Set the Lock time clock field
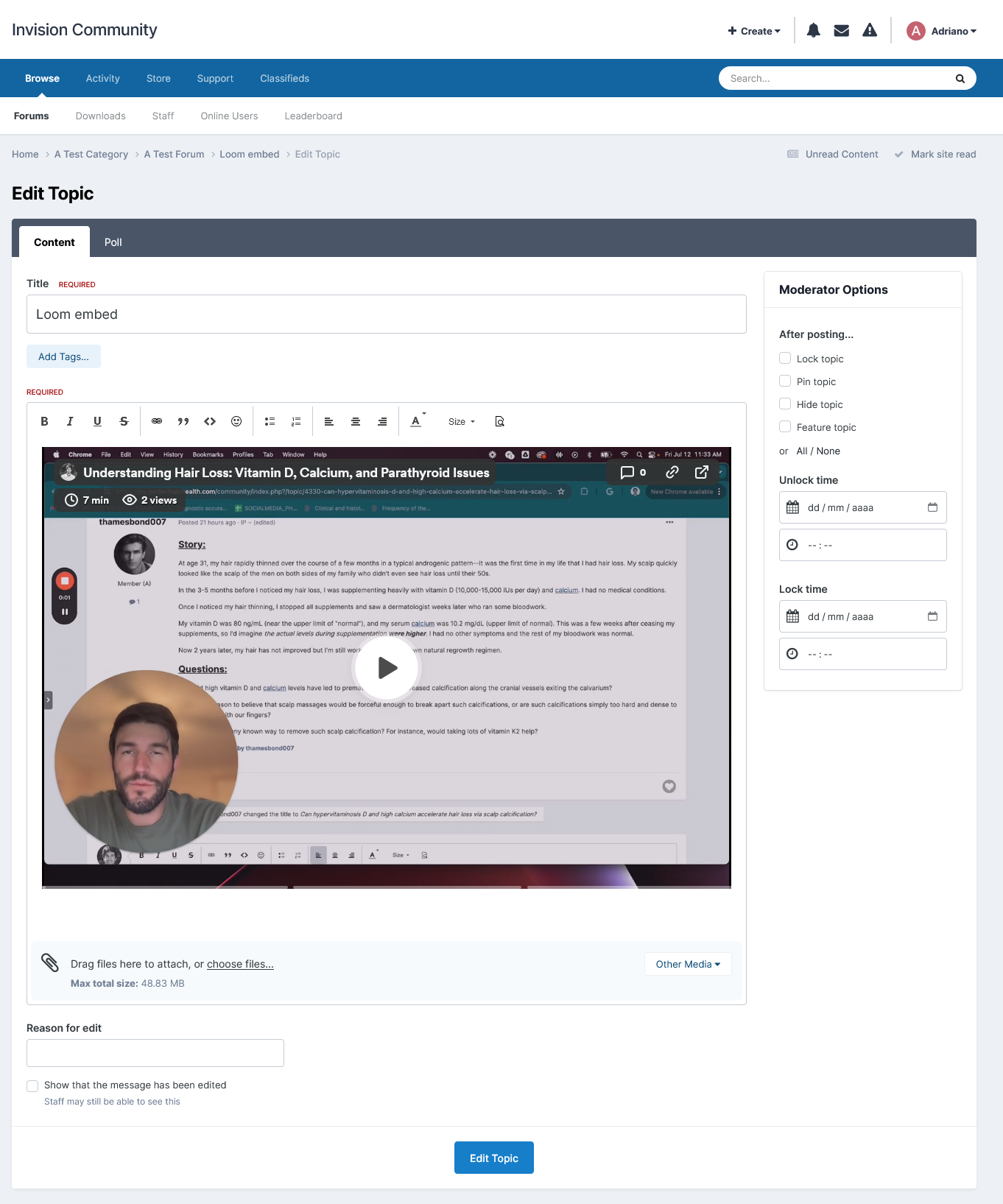This screenshot has height=1204, width=1003. click(x=863, y=654)
